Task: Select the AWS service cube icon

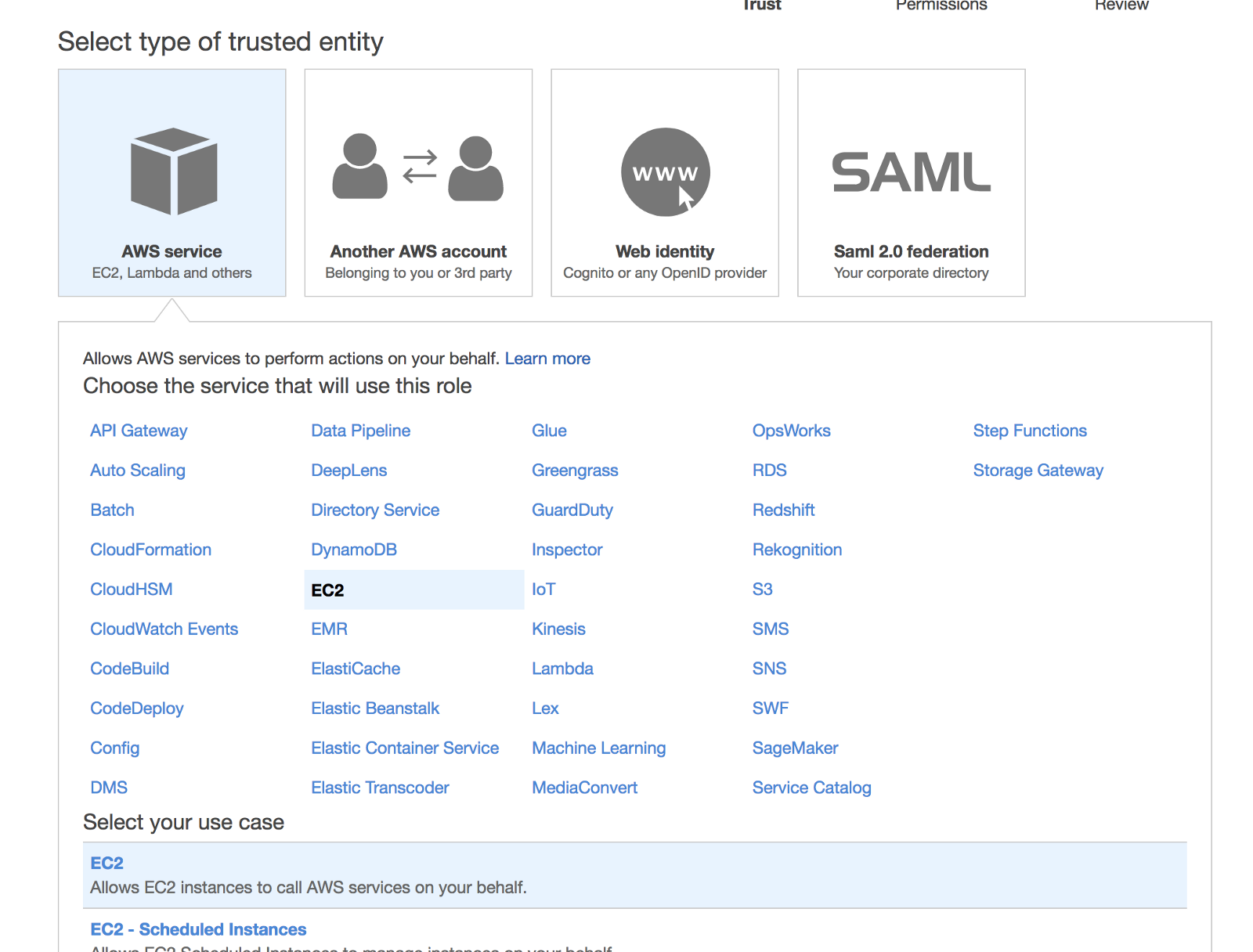Action: tap(173, 171)
